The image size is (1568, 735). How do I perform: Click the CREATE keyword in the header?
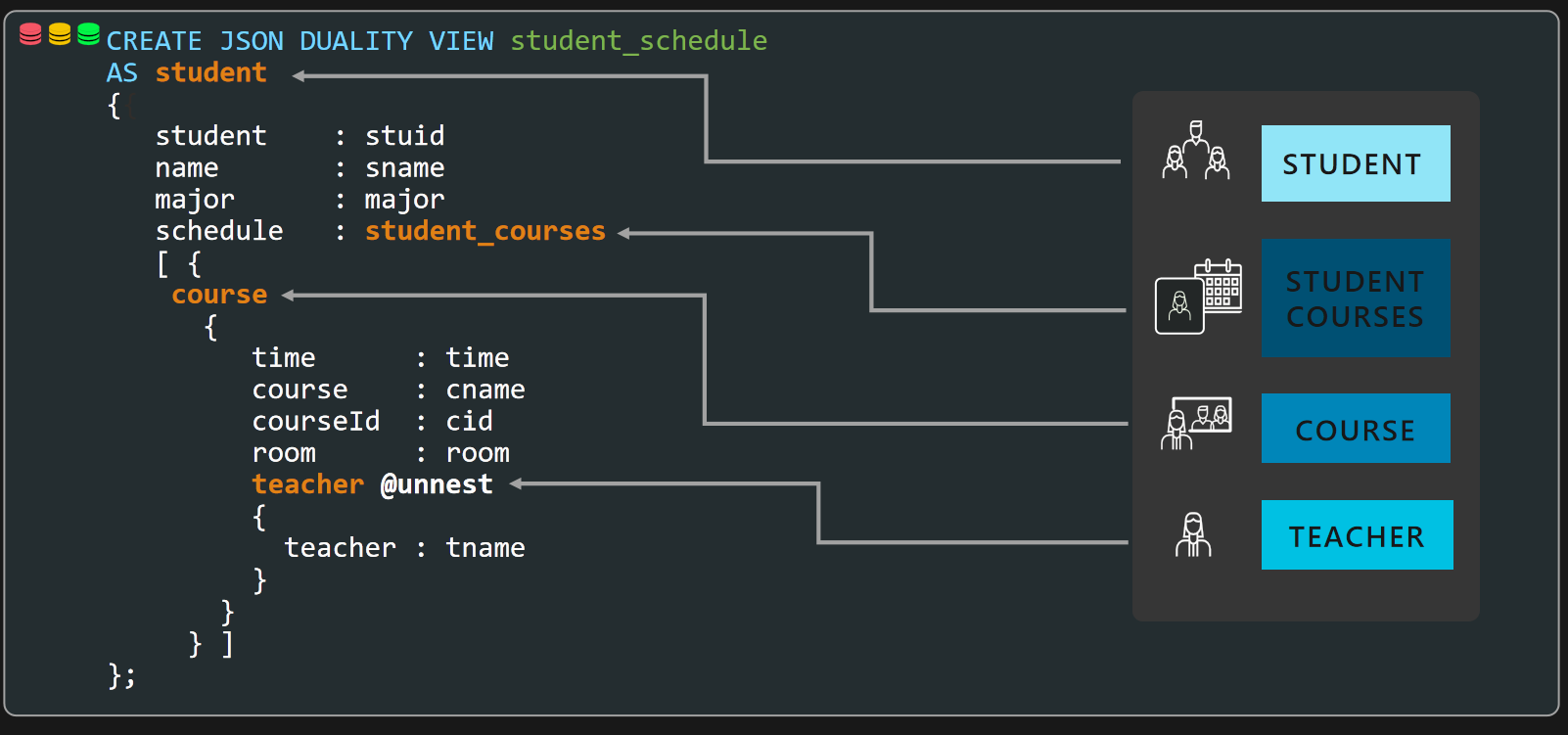[154, 41]
